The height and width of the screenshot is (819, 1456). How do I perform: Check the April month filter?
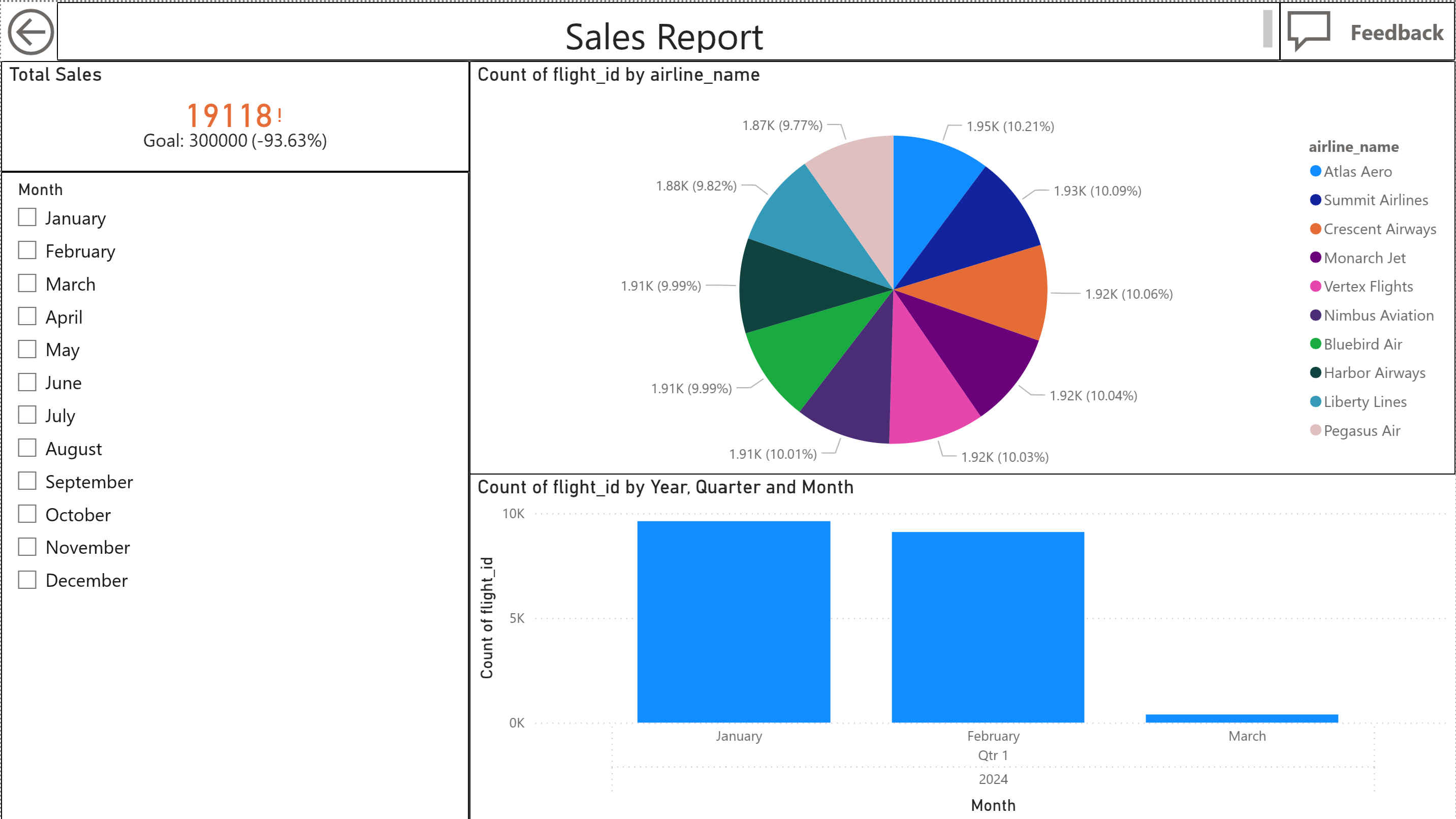coord(27,316)
